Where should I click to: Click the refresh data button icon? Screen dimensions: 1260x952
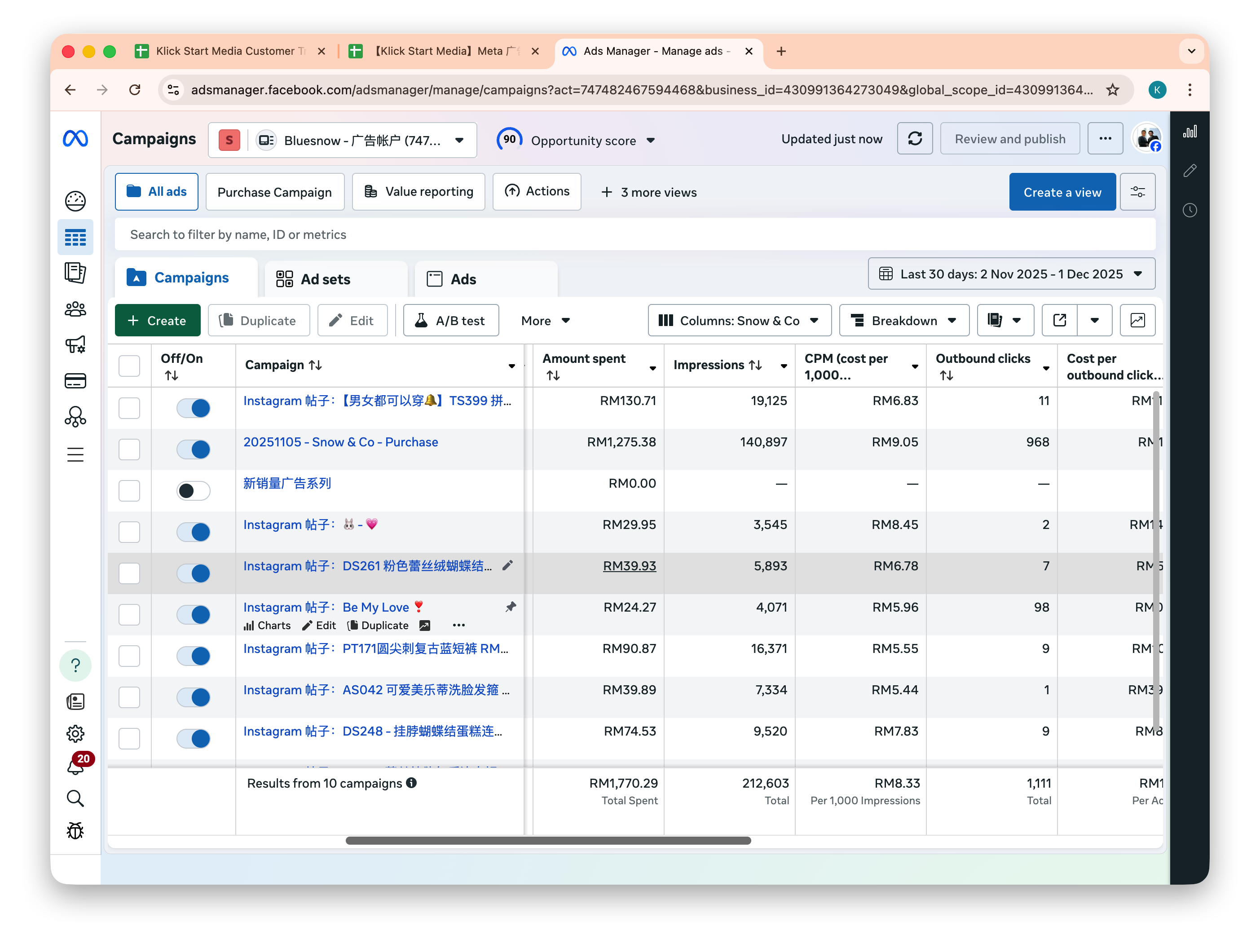pos(915,138)
